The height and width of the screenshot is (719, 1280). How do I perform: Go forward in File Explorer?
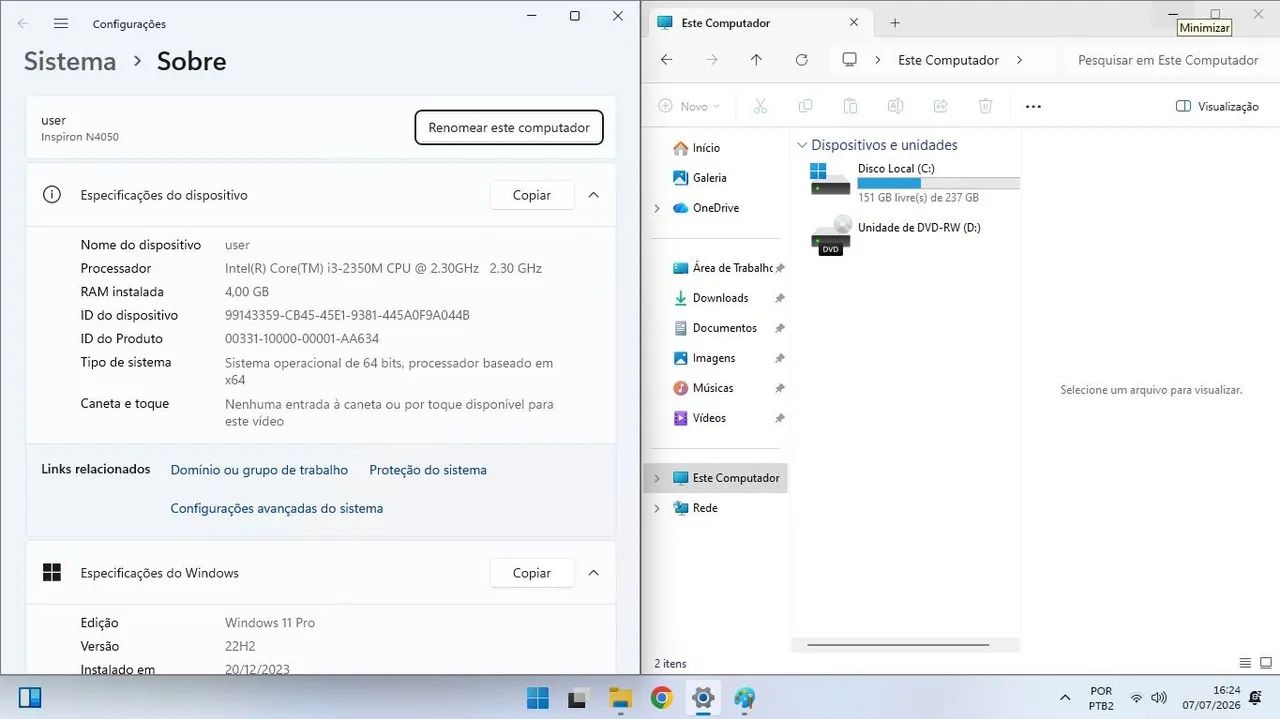tap(712, 60)
